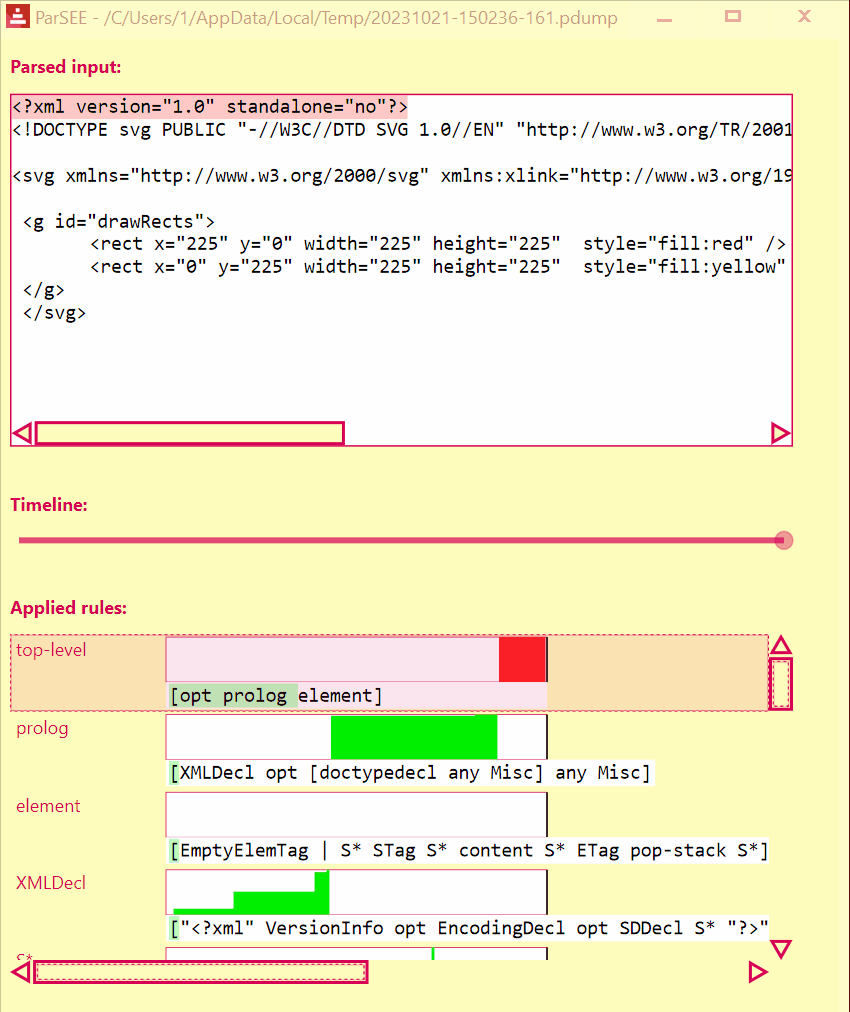Select the XMLDecl rule label
850x1012 pixels.
coord(50,883)
